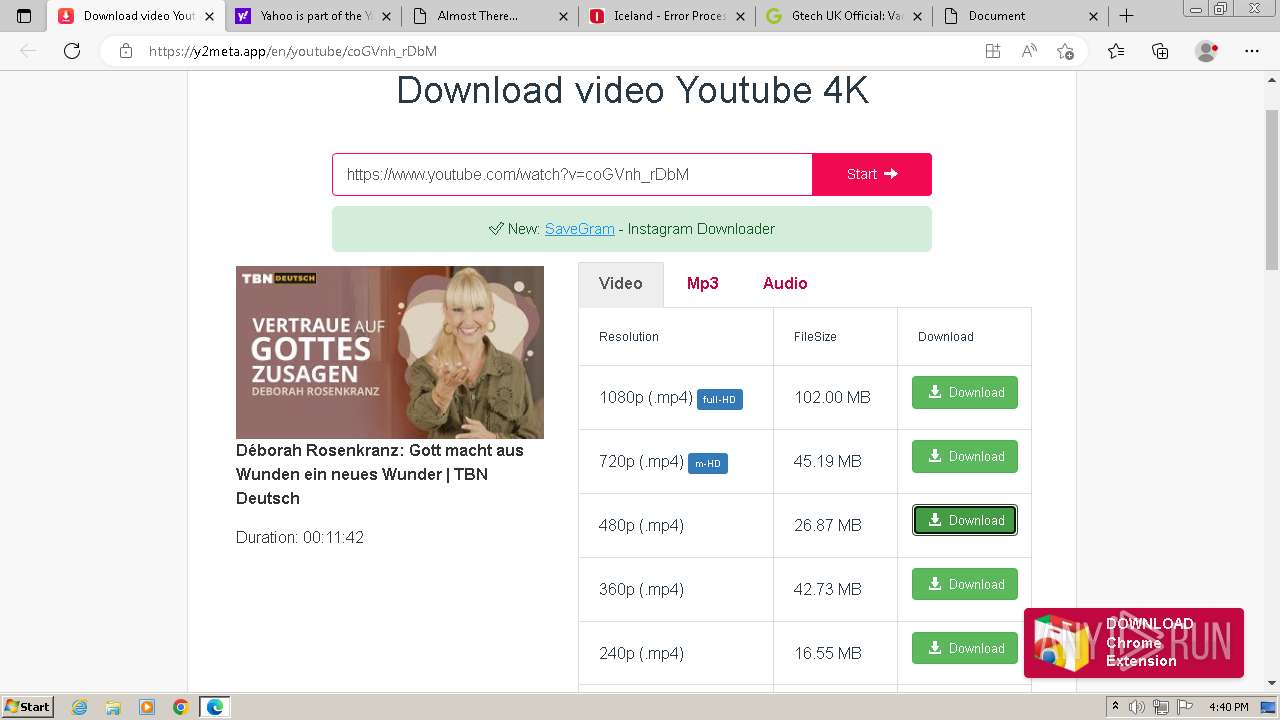Viewport: 1280px width, 720px height.
Task: Open the Collections icon
Action: coord(1160,51)
